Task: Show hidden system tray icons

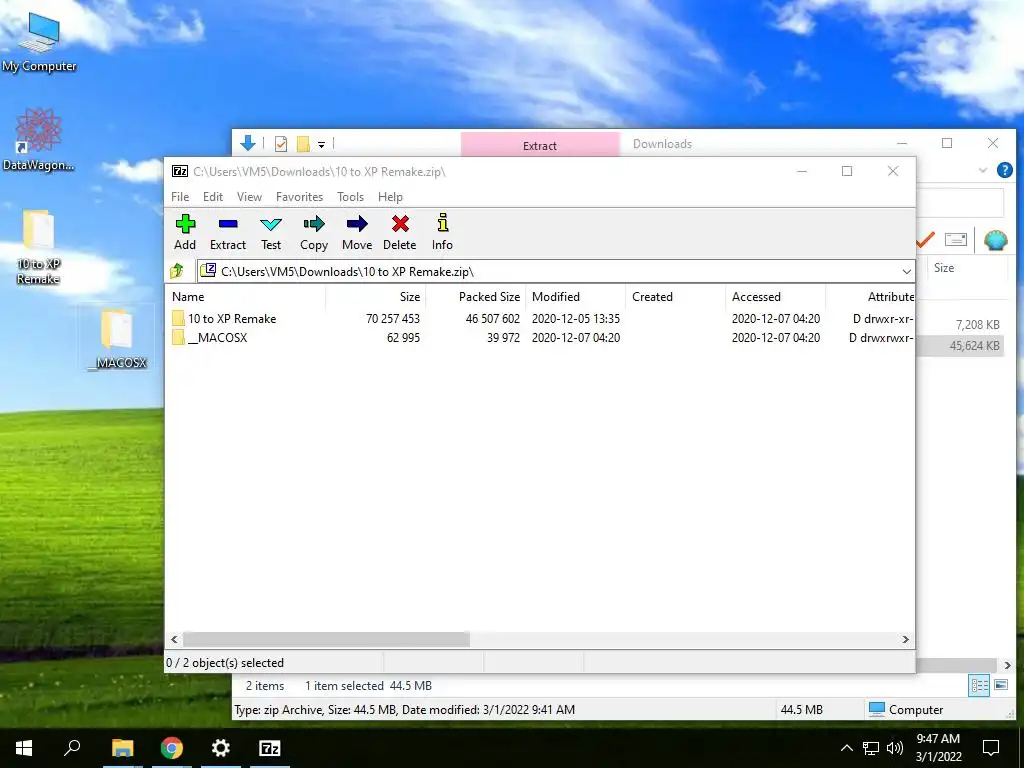Action: [x=846, y=748]
